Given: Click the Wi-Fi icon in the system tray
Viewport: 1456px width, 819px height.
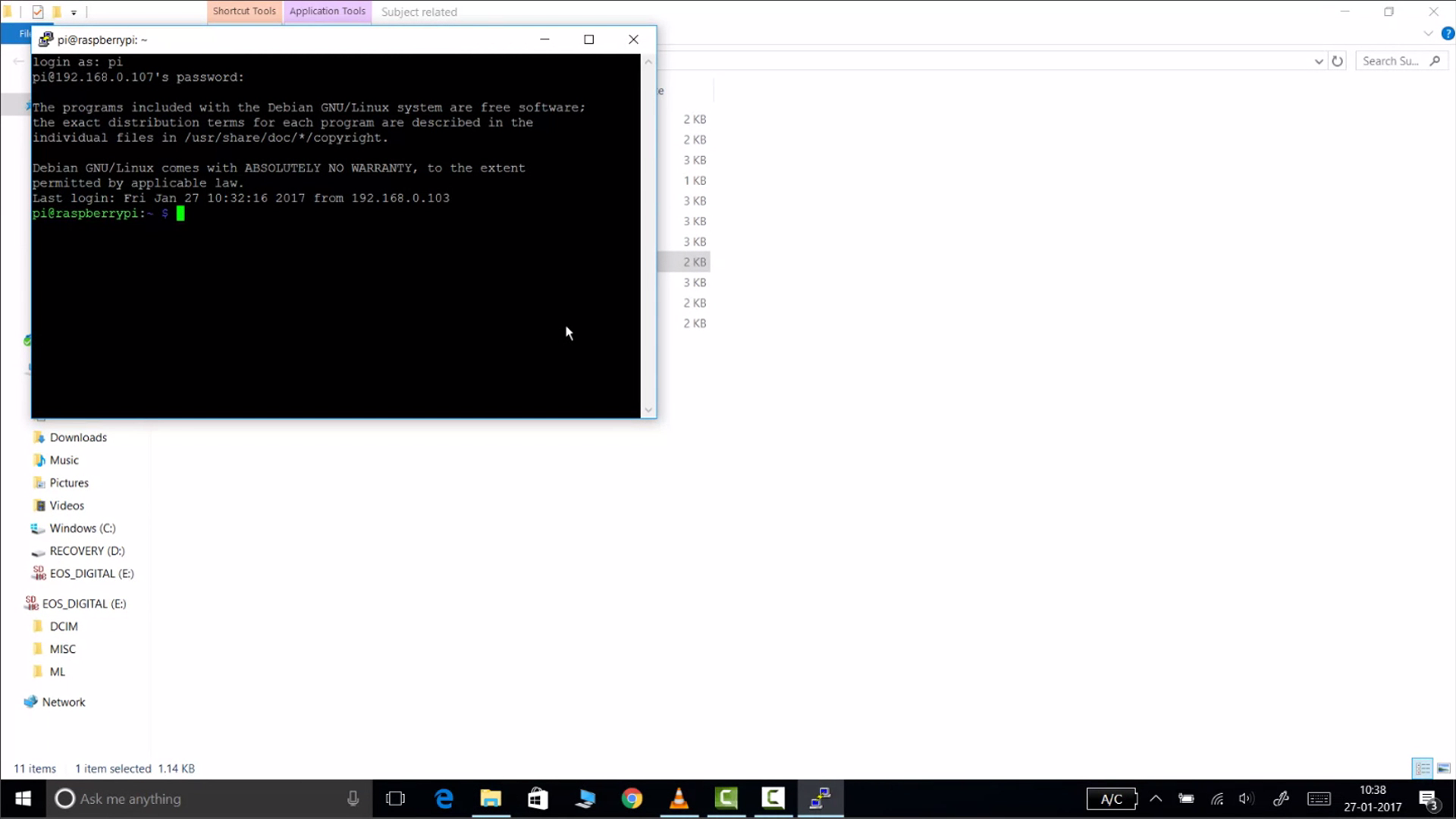Looking at the screenshot, I should tap(1217, 799).
